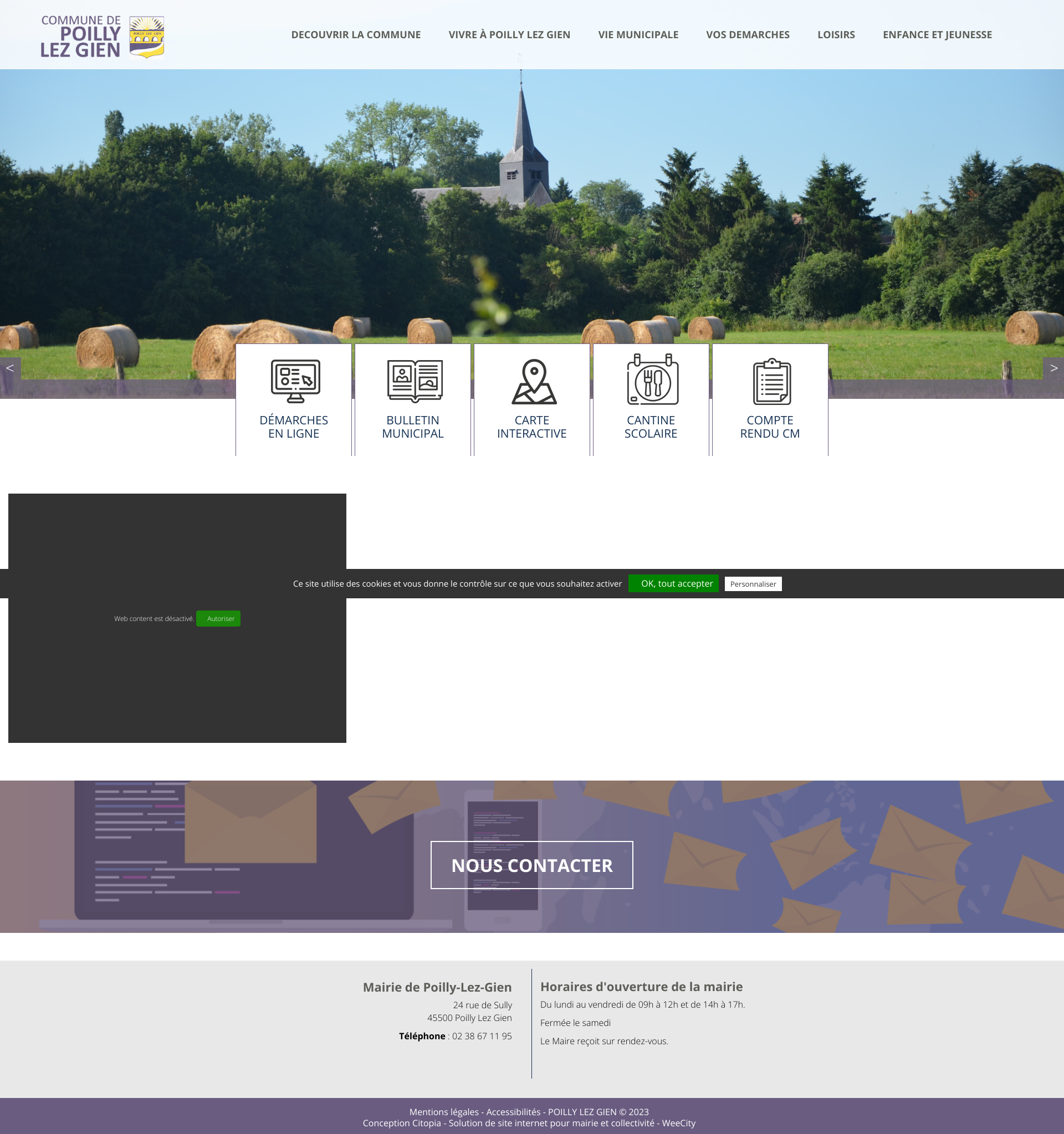Image resolution: width=1064 pixels, height=1134 pixels.
Task: Open the Mentions légales footer link
Action: coord(444,1112)
